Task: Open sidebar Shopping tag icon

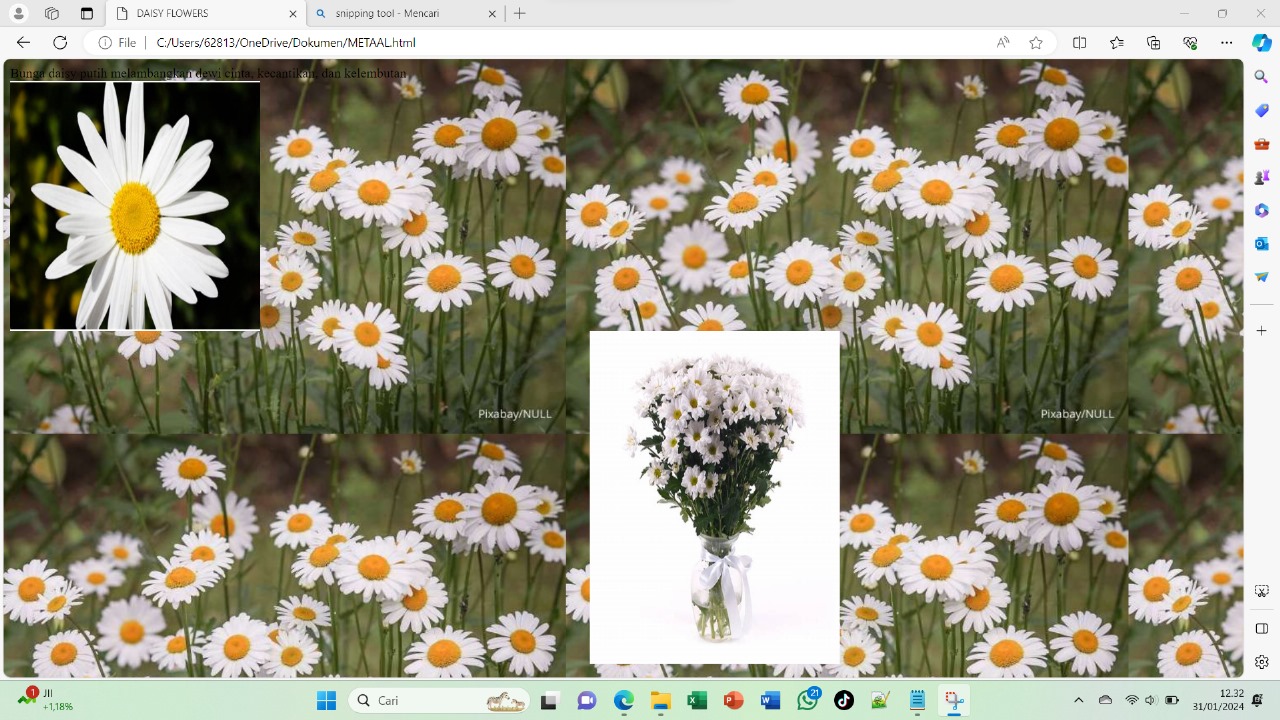Action: click(x=1261, y=110)
